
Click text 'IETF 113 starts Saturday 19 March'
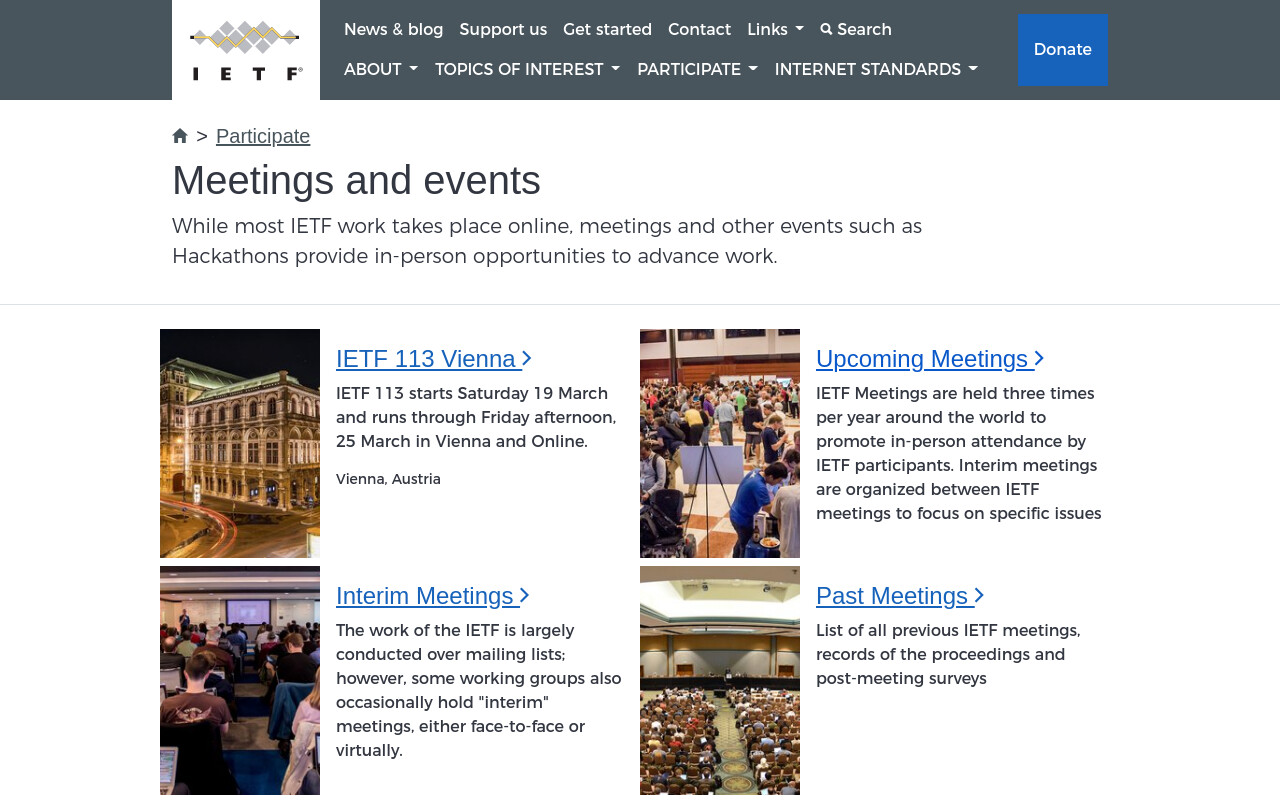click(x=472, y=394)
